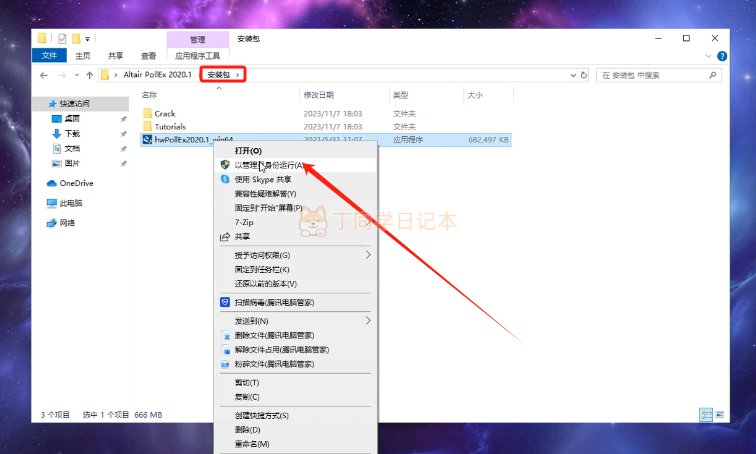The width and height of the screenshot is (756, 454).
Task: Click the hwPollEx2020.1 installer file icon
Action: (147, 140)
